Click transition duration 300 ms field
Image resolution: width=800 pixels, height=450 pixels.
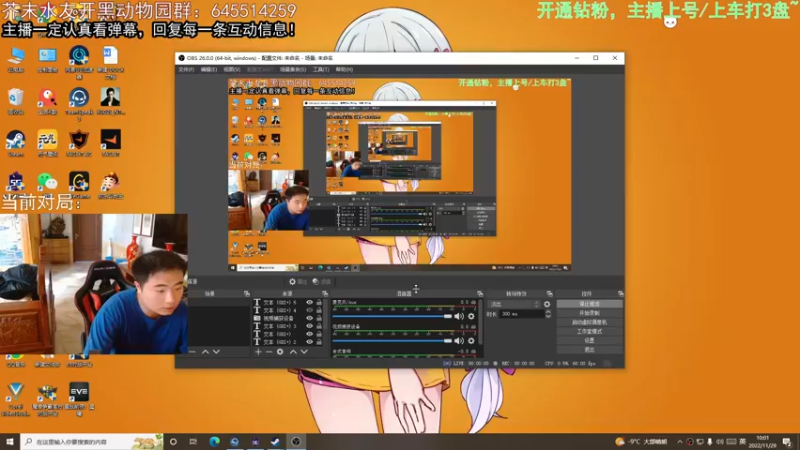[521, 314]
